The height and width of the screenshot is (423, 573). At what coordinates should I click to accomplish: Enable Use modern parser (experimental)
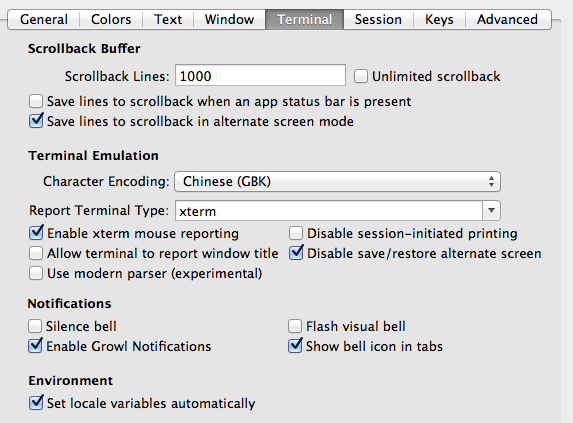point(36,273)
